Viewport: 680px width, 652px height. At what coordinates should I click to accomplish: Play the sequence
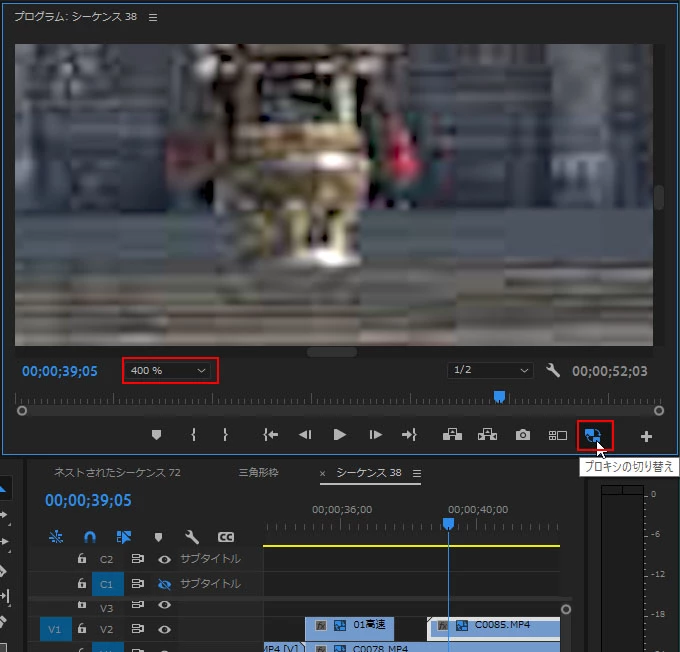(340, 435)
